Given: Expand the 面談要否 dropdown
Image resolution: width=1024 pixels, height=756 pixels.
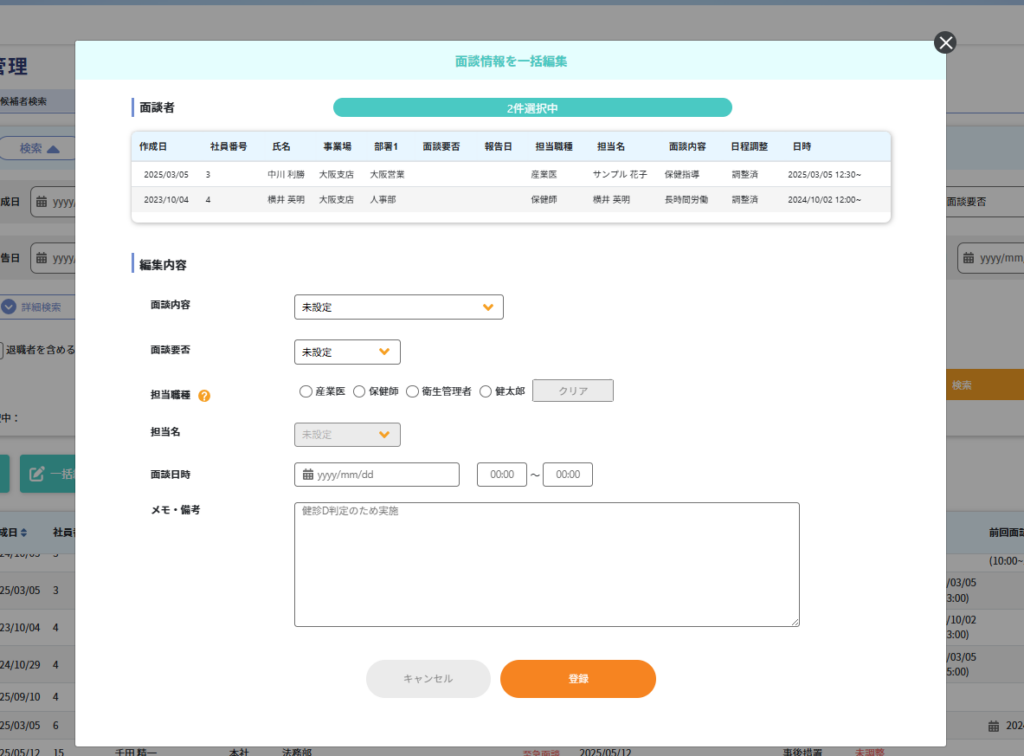Looking at the screenshot, I should pyautogui.click(x=347, y=352).
